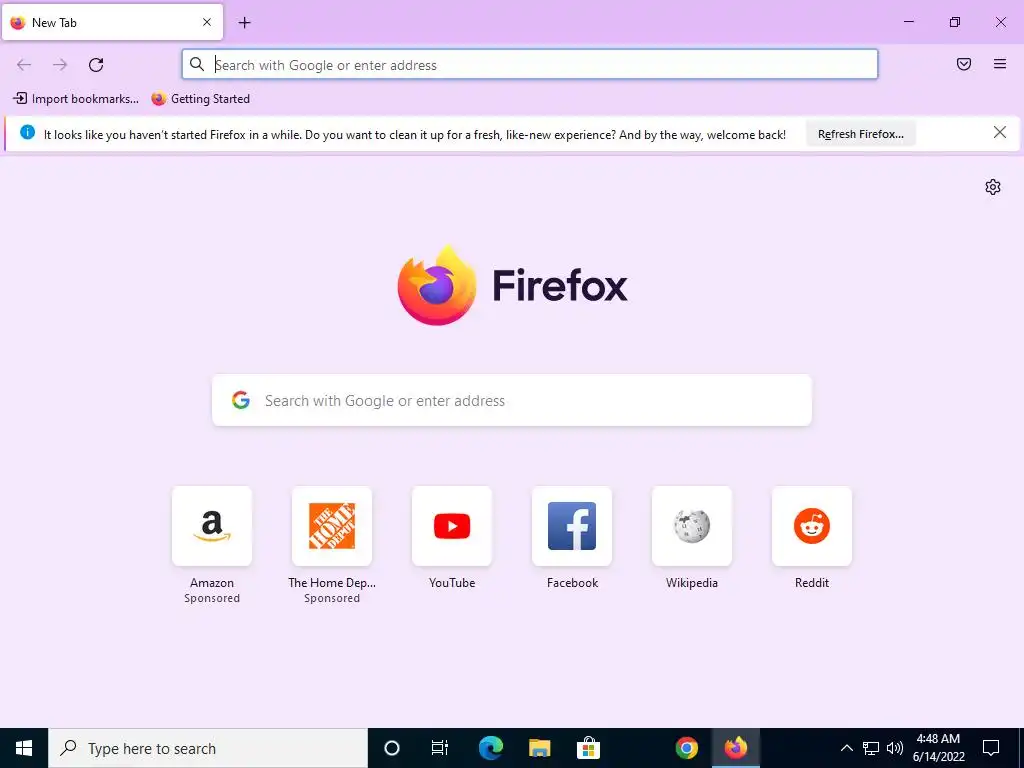Show hidden system tray icons chevron
The width and height of the screenshot is (1024, 768).
[846, 748]
